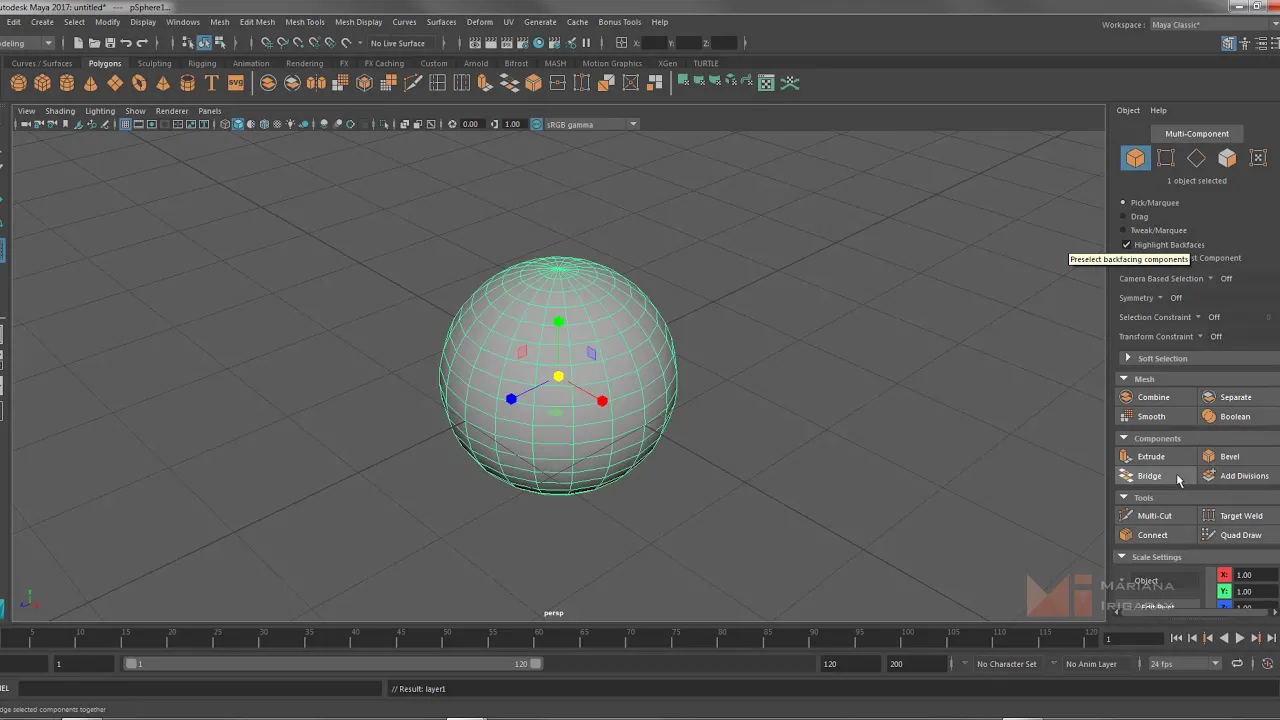1280x720 pixels.
Task: Click the Target Weld button
Action: click(1239, 515)
